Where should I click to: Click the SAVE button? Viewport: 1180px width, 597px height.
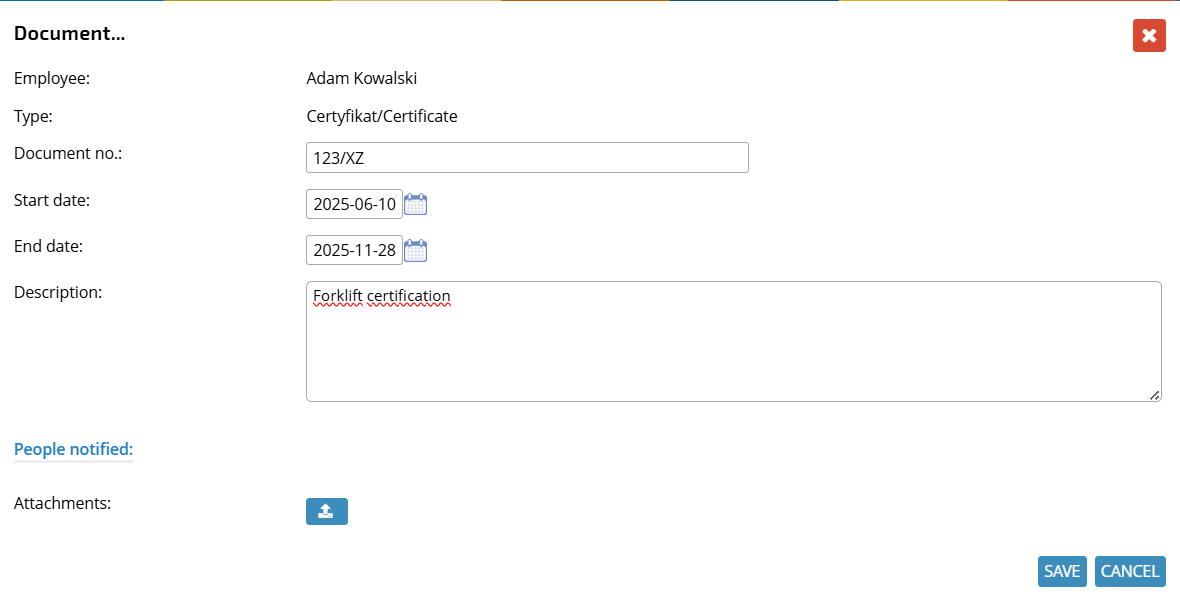tap(1062, 571)
